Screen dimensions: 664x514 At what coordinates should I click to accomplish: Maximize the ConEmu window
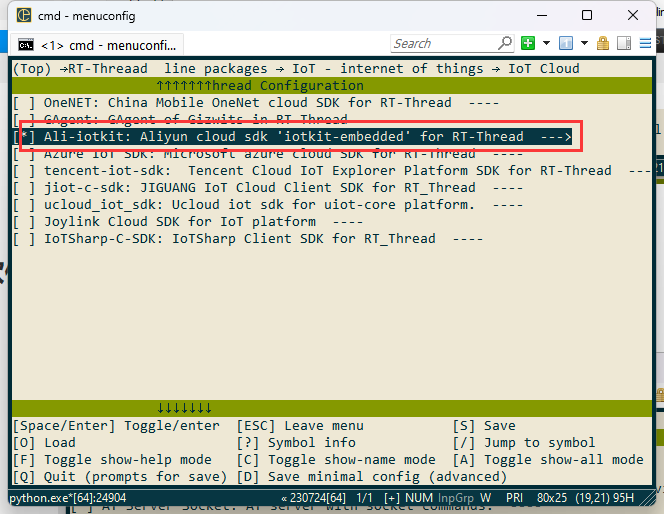(587, 15)
